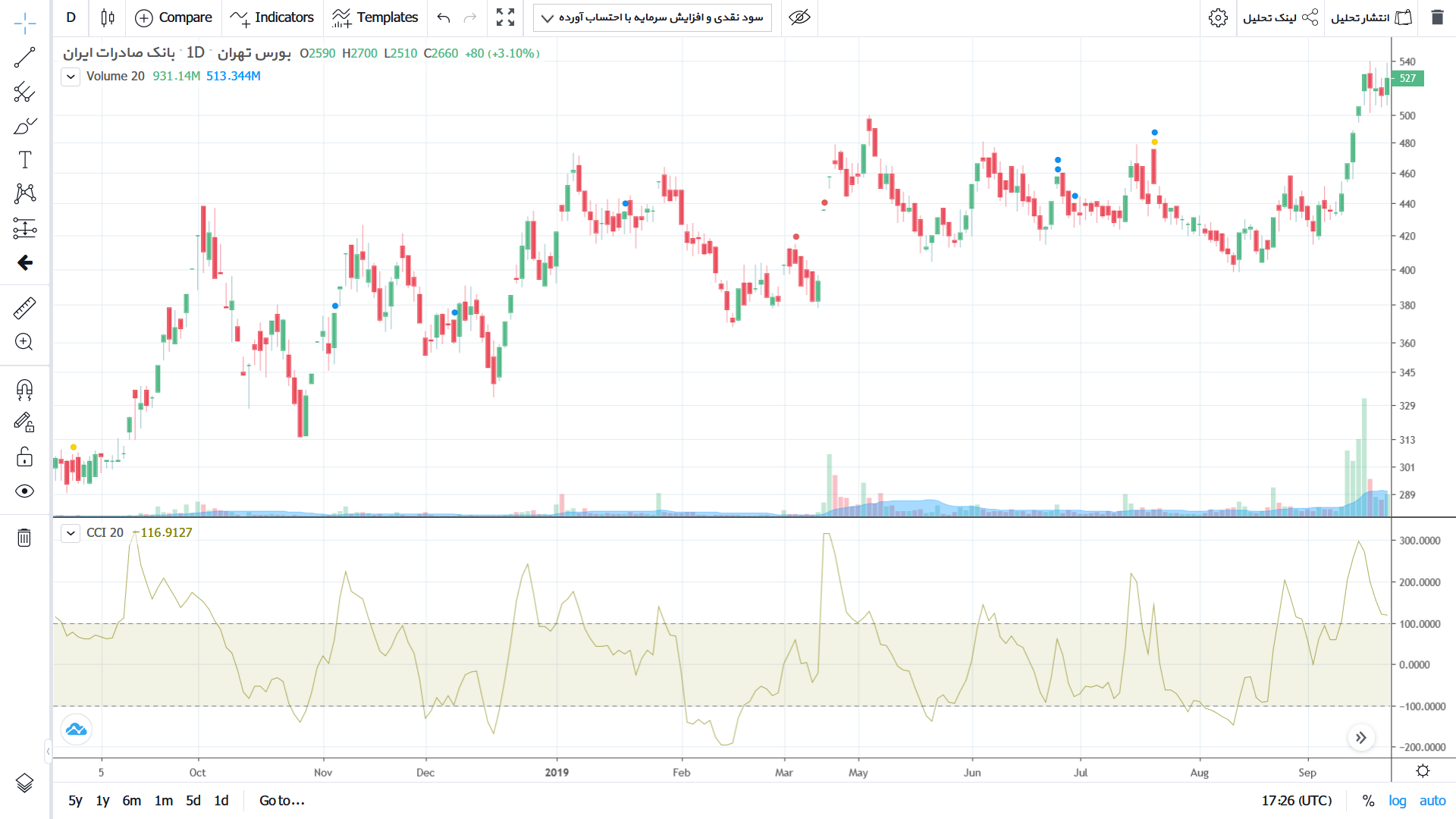This screenshot has width=1456, height=819.
Task: Click the Volume value 931.14M
Action: click(x=177, y=77)
